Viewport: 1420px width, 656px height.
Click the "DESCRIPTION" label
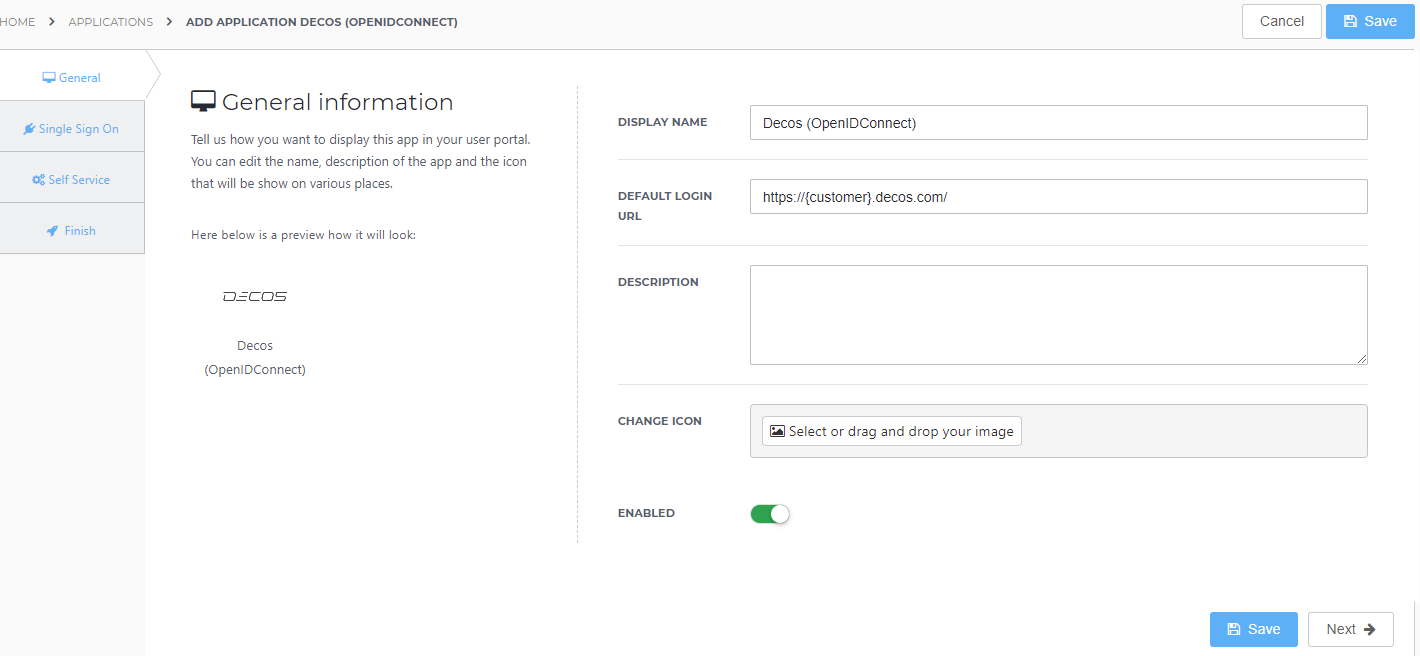click(658, 282)
